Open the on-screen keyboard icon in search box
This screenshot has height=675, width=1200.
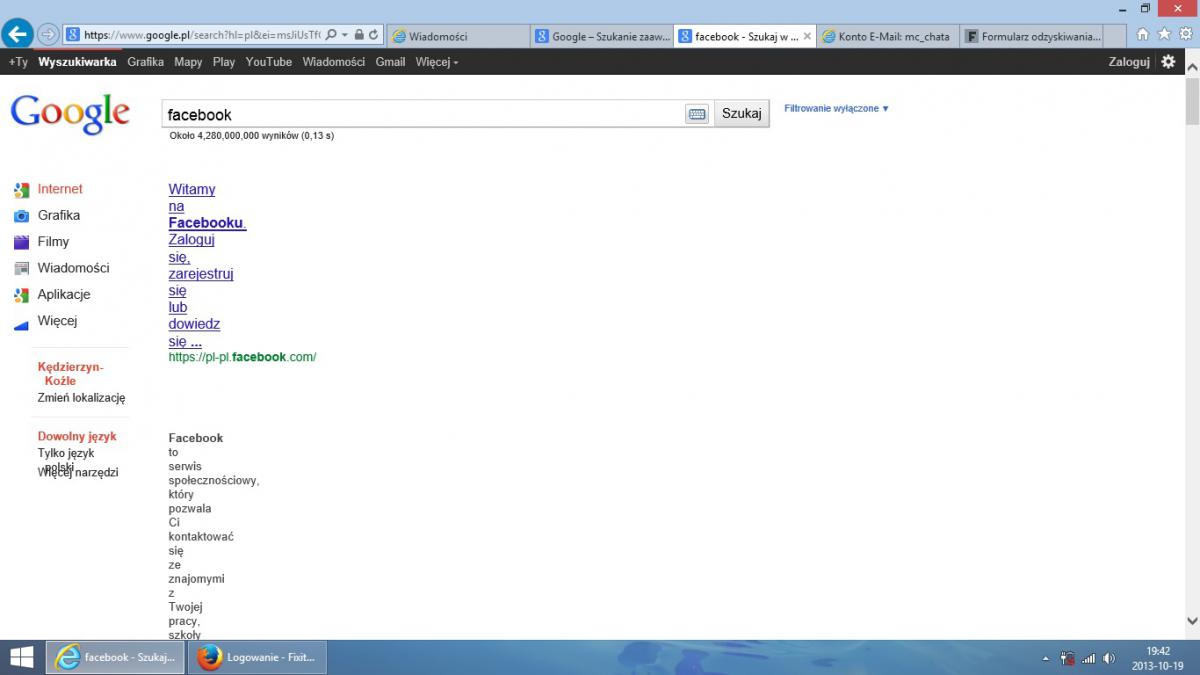(x=697, y=114)
